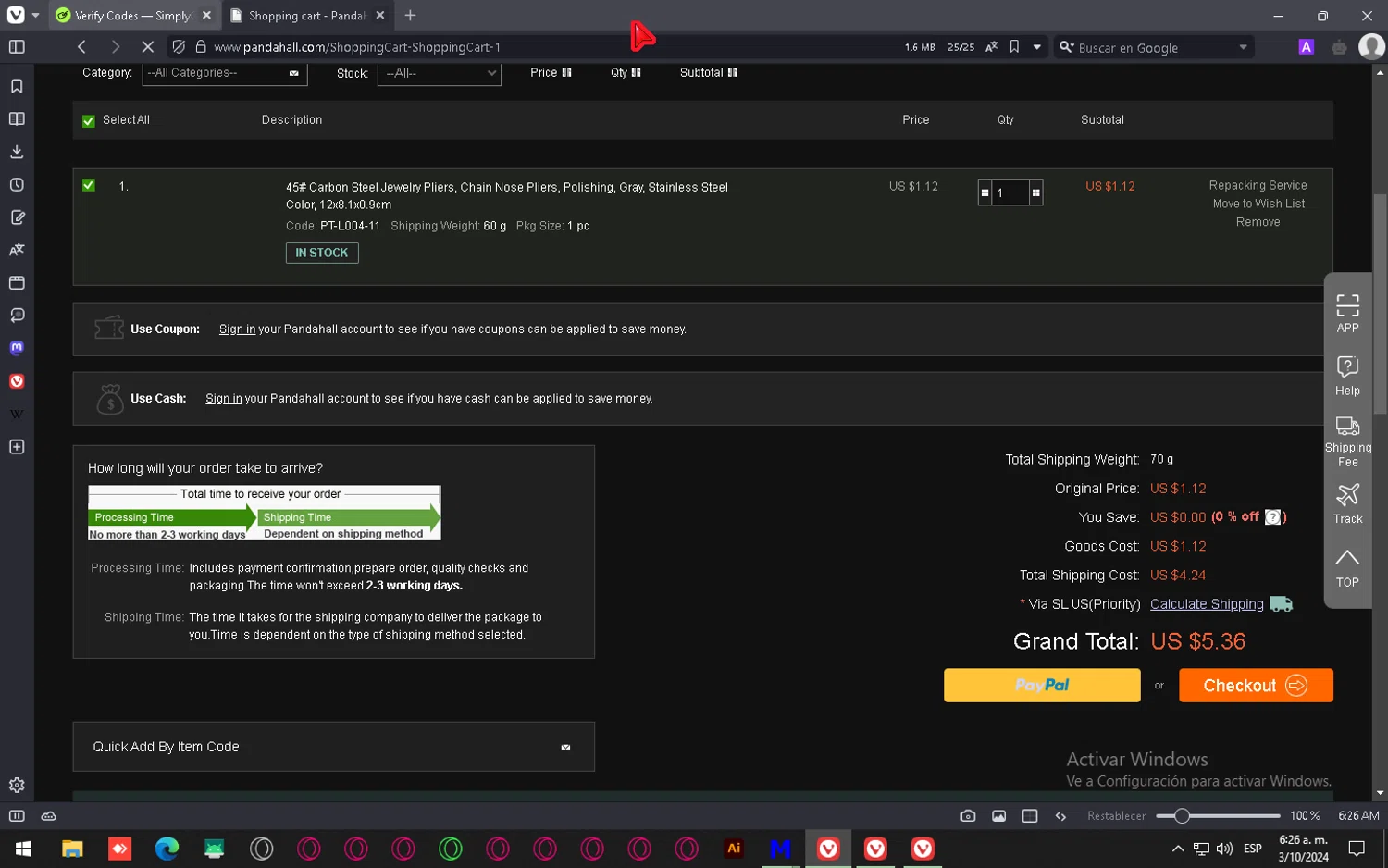Viewport: 1388px width, 868px height.
Task: Toggle the Select All checkbox
Action: click(x=89, y=121)
